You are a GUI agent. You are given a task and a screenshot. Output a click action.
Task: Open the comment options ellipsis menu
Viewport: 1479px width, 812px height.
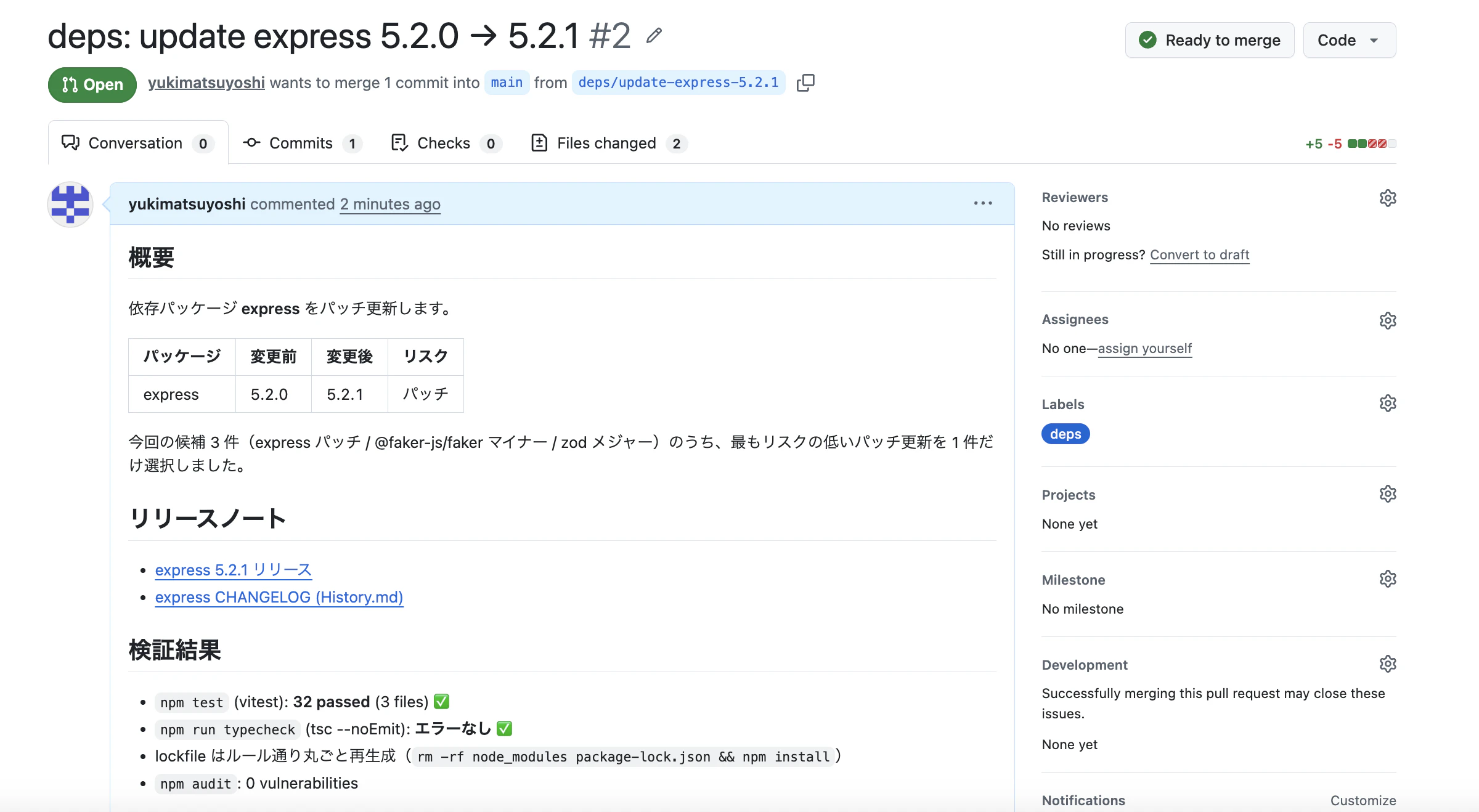(x=983, y=203)
